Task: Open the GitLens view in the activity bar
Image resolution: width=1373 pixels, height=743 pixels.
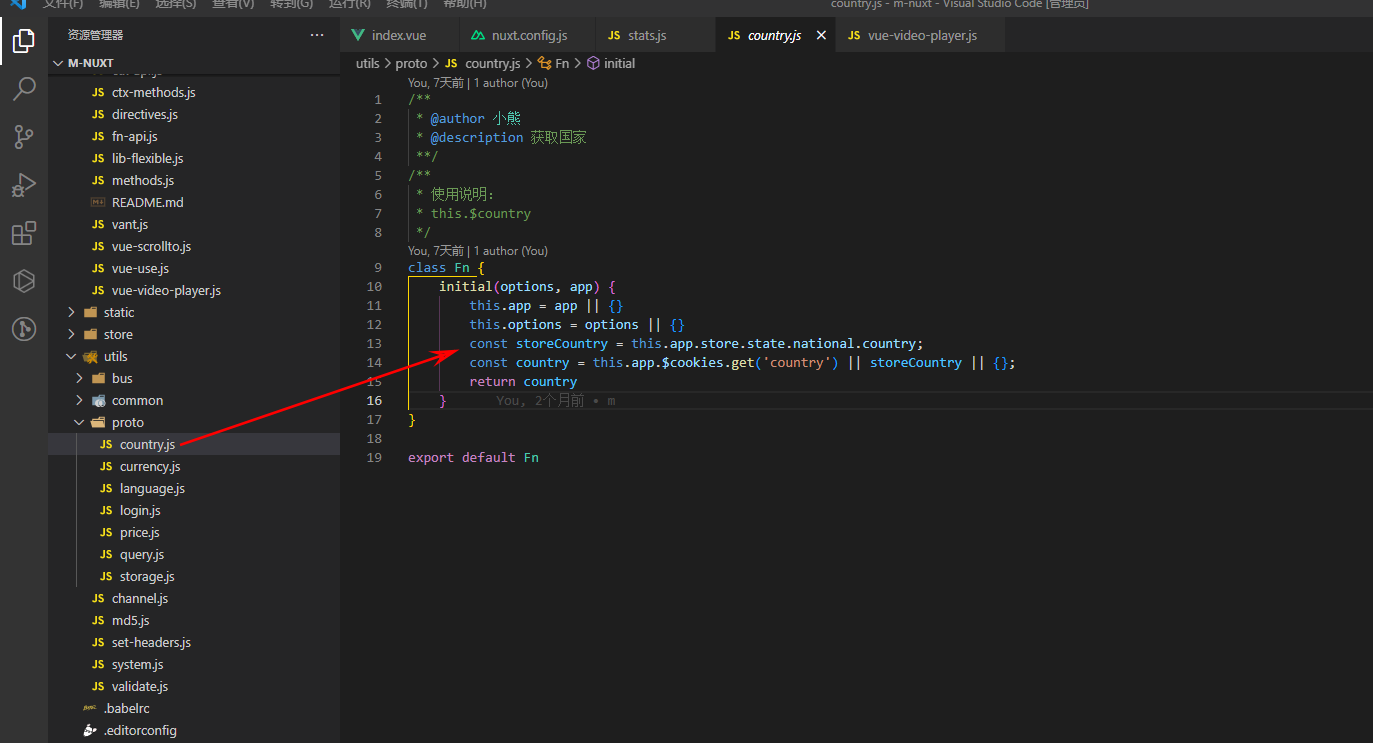Action: [23, 329]
